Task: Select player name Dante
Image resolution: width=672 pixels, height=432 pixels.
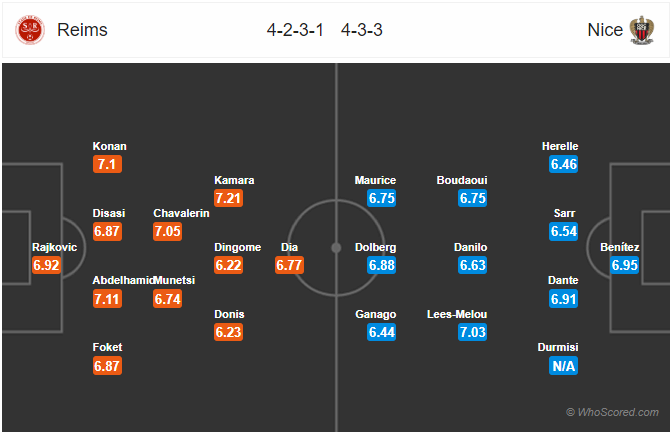Action: click(x=563, y=280)
